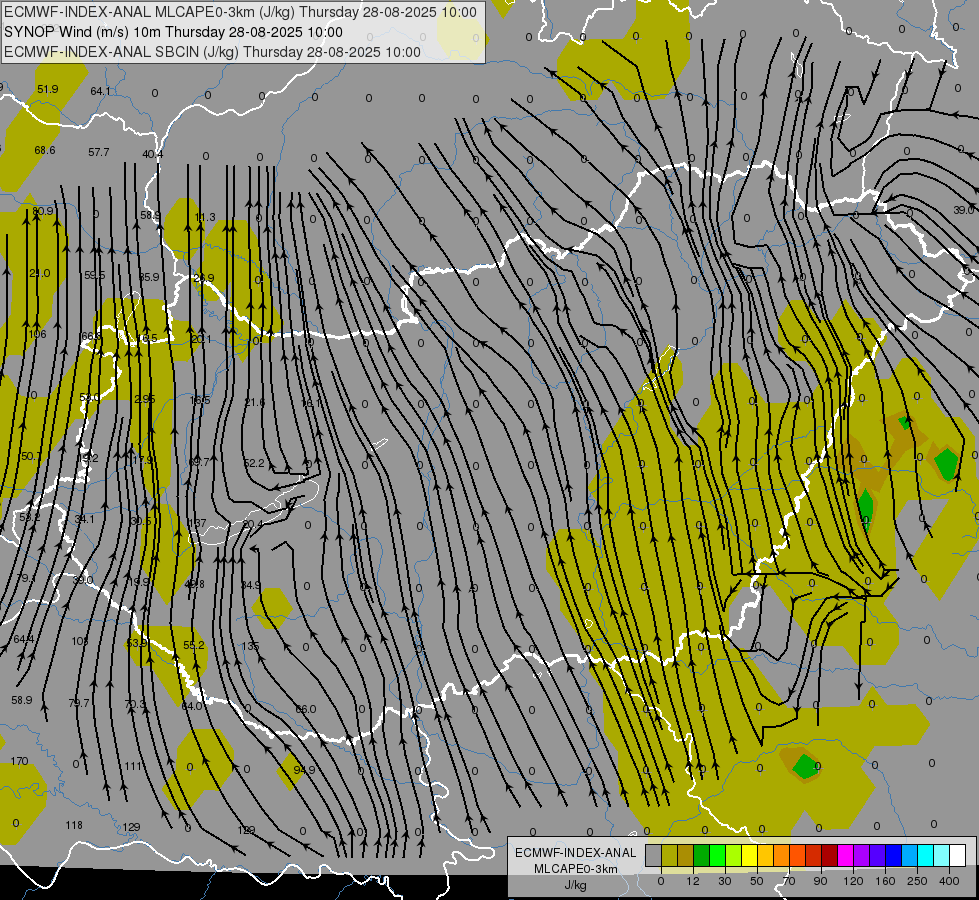This screenshot has height=900, width=979.
Task: Click the map value '80.9'
Action: [x=43, y=211]
